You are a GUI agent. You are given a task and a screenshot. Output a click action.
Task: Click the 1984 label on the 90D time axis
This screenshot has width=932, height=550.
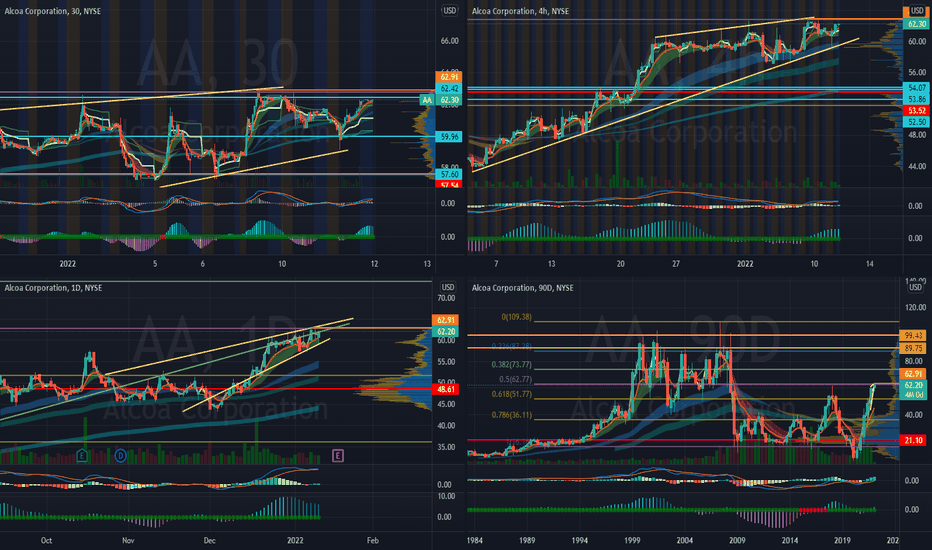474,540
